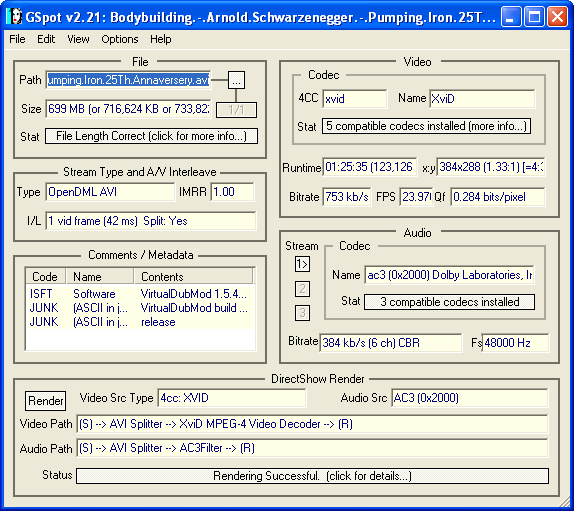The image size is (574, 511).
Task: Click the Runtime field showing 01:25:35
Action: point(370,167)
